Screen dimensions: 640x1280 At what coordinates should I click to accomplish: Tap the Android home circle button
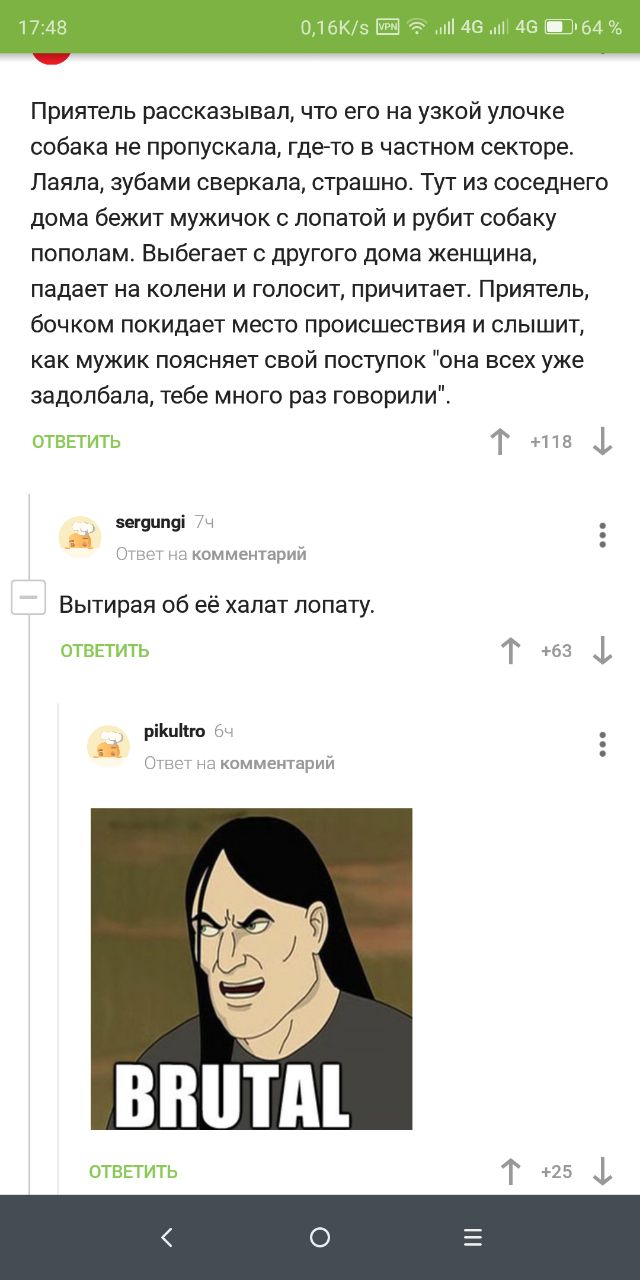tap(320, 1237)
